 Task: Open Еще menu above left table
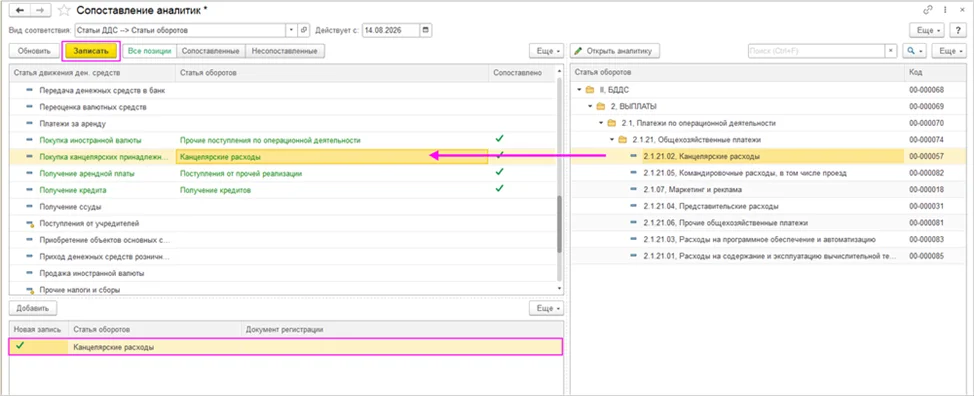pyautogui.click(x=547, y=51)
